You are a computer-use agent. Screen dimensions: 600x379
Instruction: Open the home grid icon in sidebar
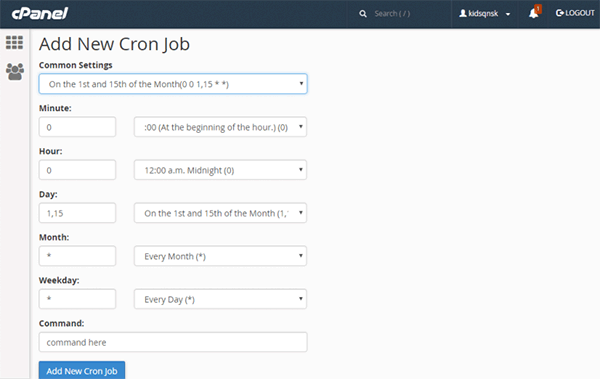(x=15, y=42)
